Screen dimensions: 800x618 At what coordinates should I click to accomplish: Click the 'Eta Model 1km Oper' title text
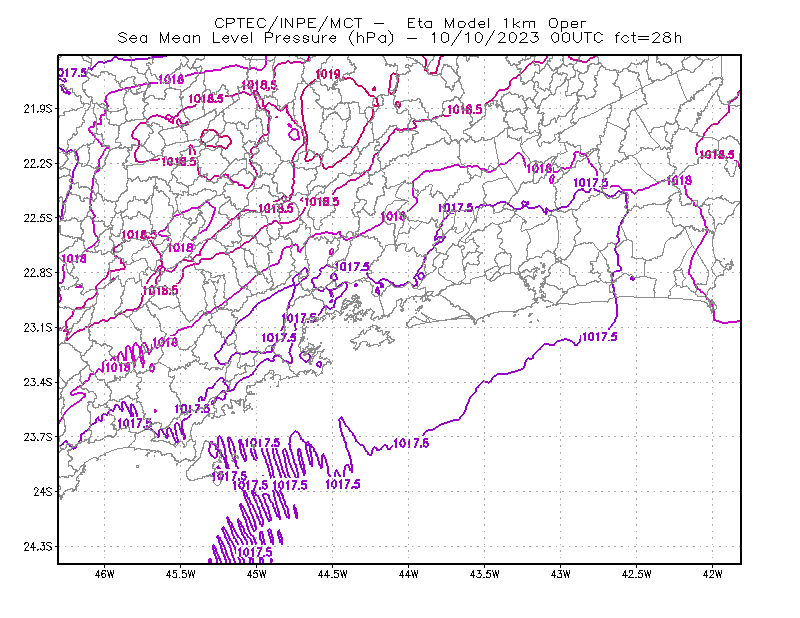496,23
